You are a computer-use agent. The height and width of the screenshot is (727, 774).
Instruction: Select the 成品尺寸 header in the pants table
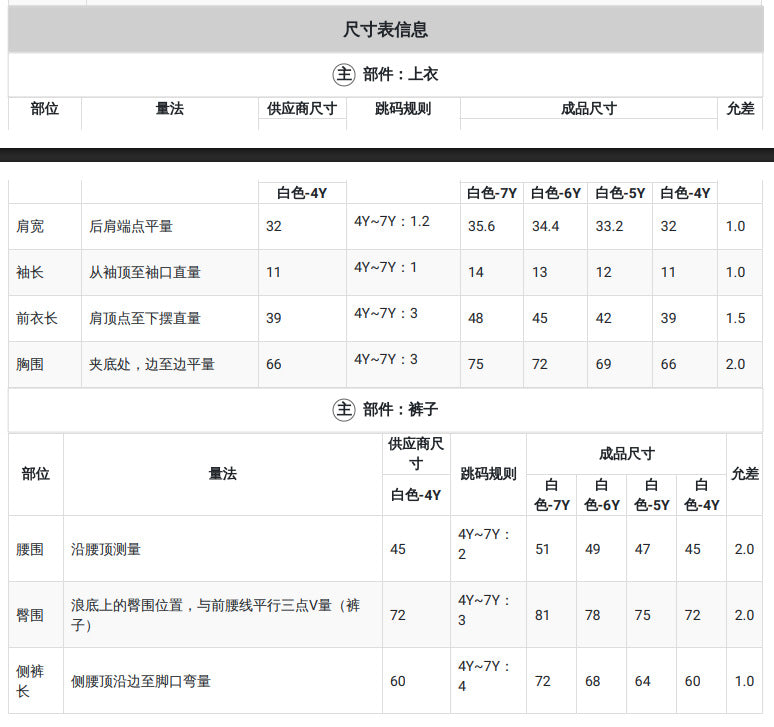[626, 454]
